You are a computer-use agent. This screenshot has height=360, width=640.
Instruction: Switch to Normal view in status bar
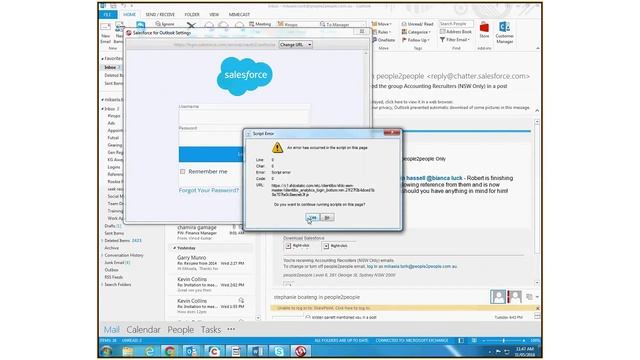click(461, 340)
